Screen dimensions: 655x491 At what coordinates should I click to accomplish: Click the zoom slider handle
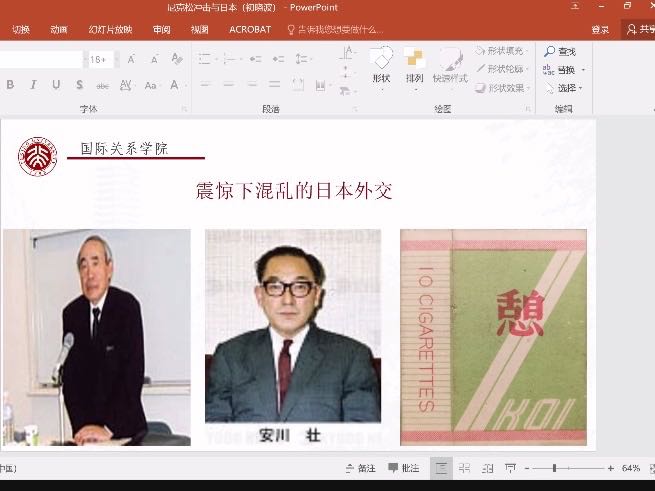(554, 468)
